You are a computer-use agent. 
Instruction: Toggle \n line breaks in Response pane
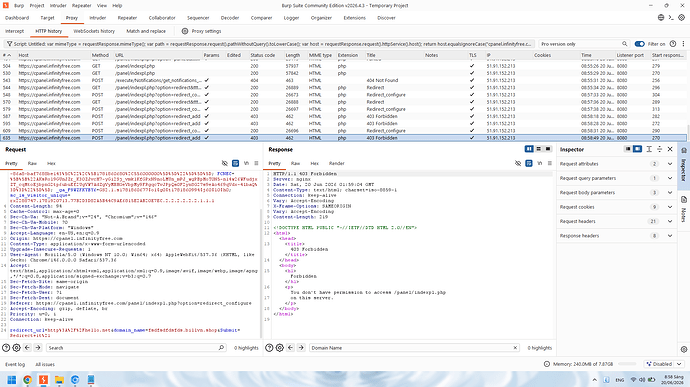pyautogui.click(x=540, y=163)
